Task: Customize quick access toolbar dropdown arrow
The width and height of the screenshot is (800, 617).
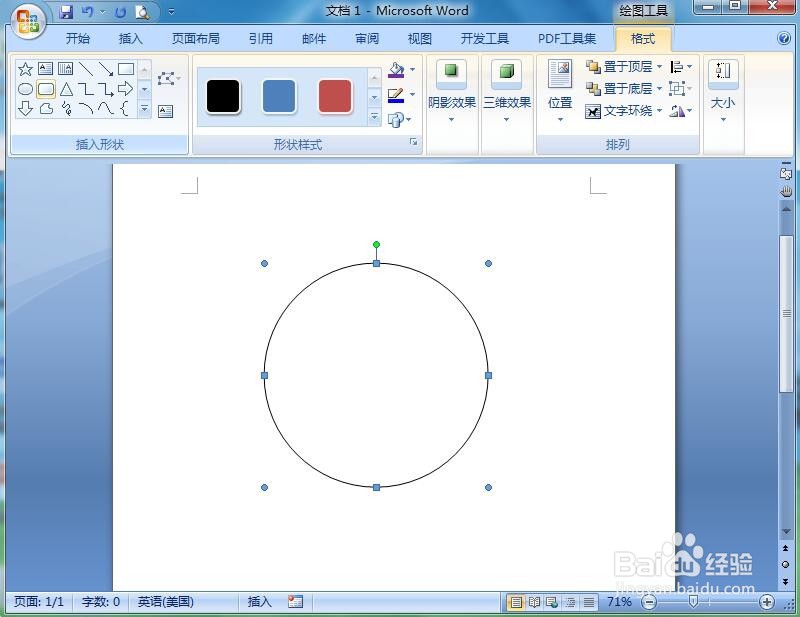Action: [171, 12]
